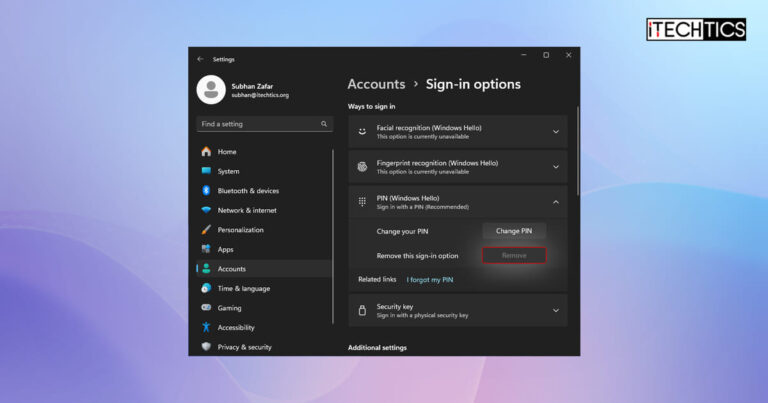
Task: Open System settings page
Action: click(x=264, y=171)
